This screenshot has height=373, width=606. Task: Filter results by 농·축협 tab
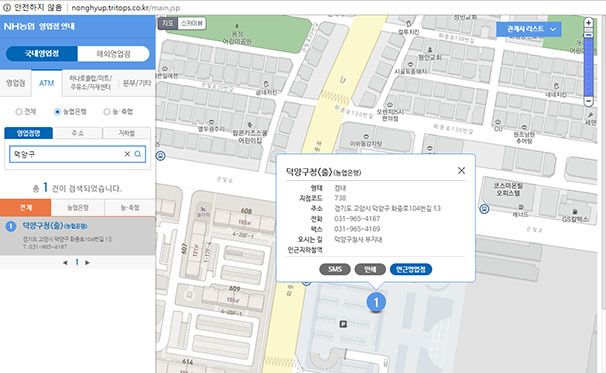(130, 208)
